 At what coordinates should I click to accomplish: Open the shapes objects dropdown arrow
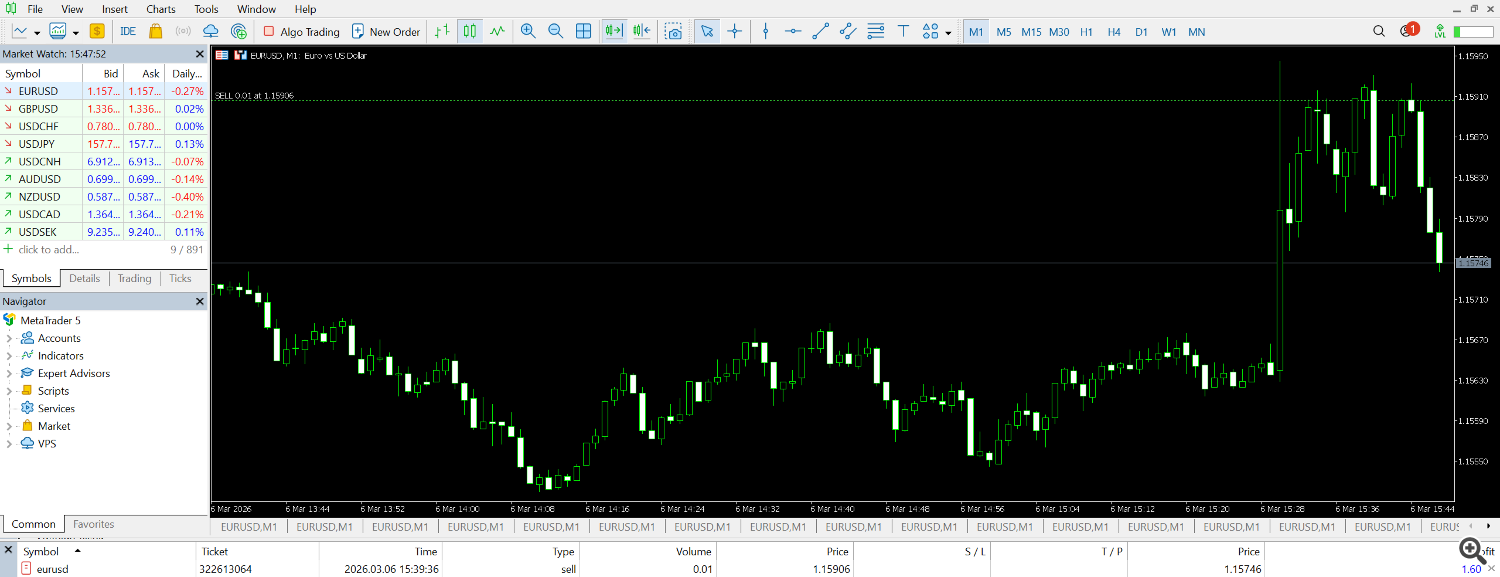click(948, 32)
